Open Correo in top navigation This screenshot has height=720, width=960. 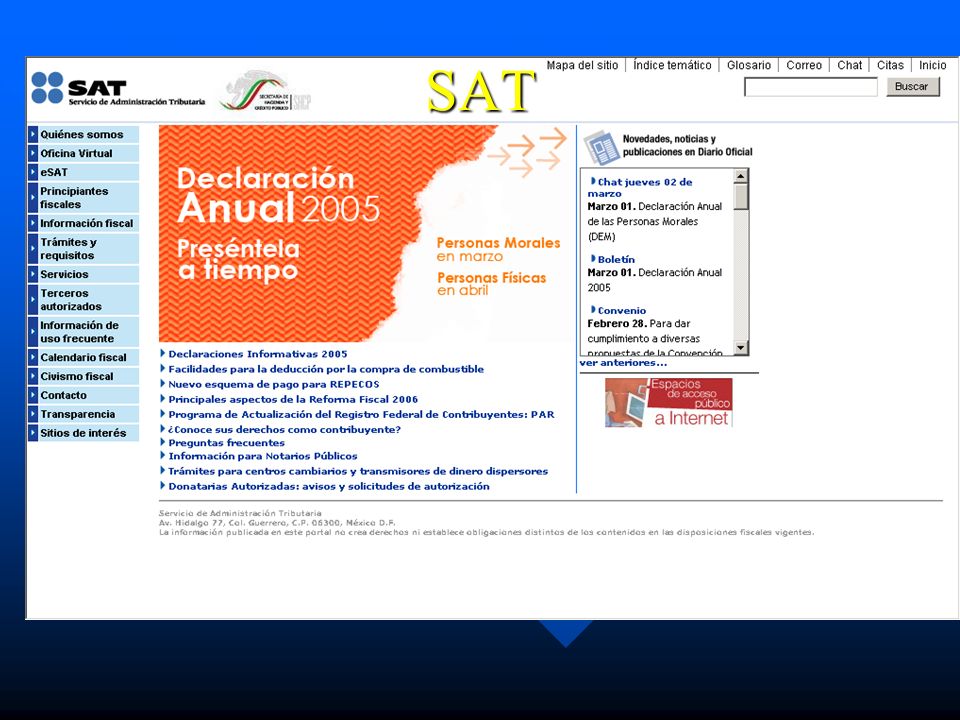tap(804, 65)
